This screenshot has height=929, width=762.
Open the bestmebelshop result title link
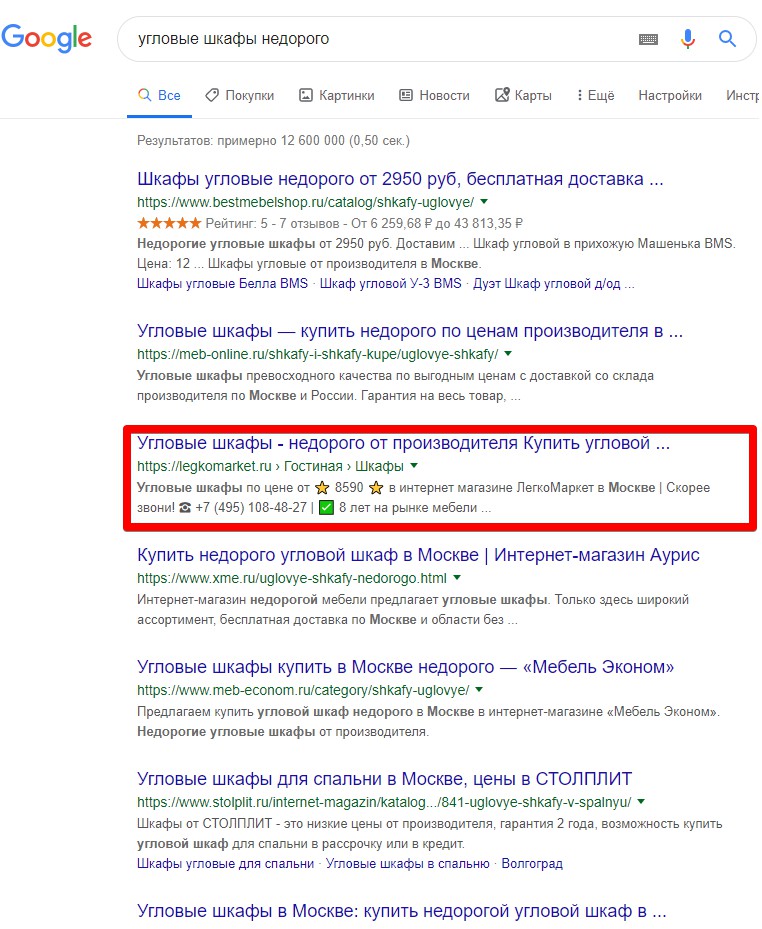pyautogui.click(x=400, y=179)
